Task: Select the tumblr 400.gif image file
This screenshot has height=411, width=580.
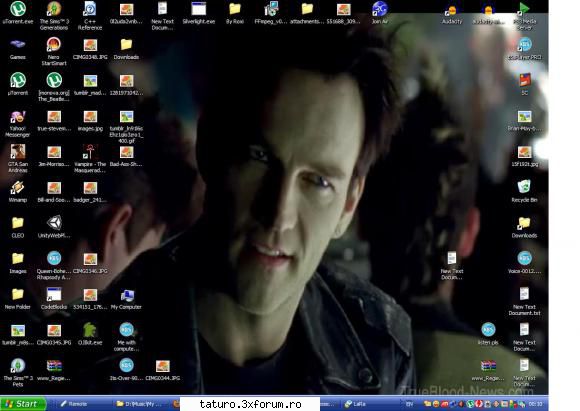Action: (126, 127)
